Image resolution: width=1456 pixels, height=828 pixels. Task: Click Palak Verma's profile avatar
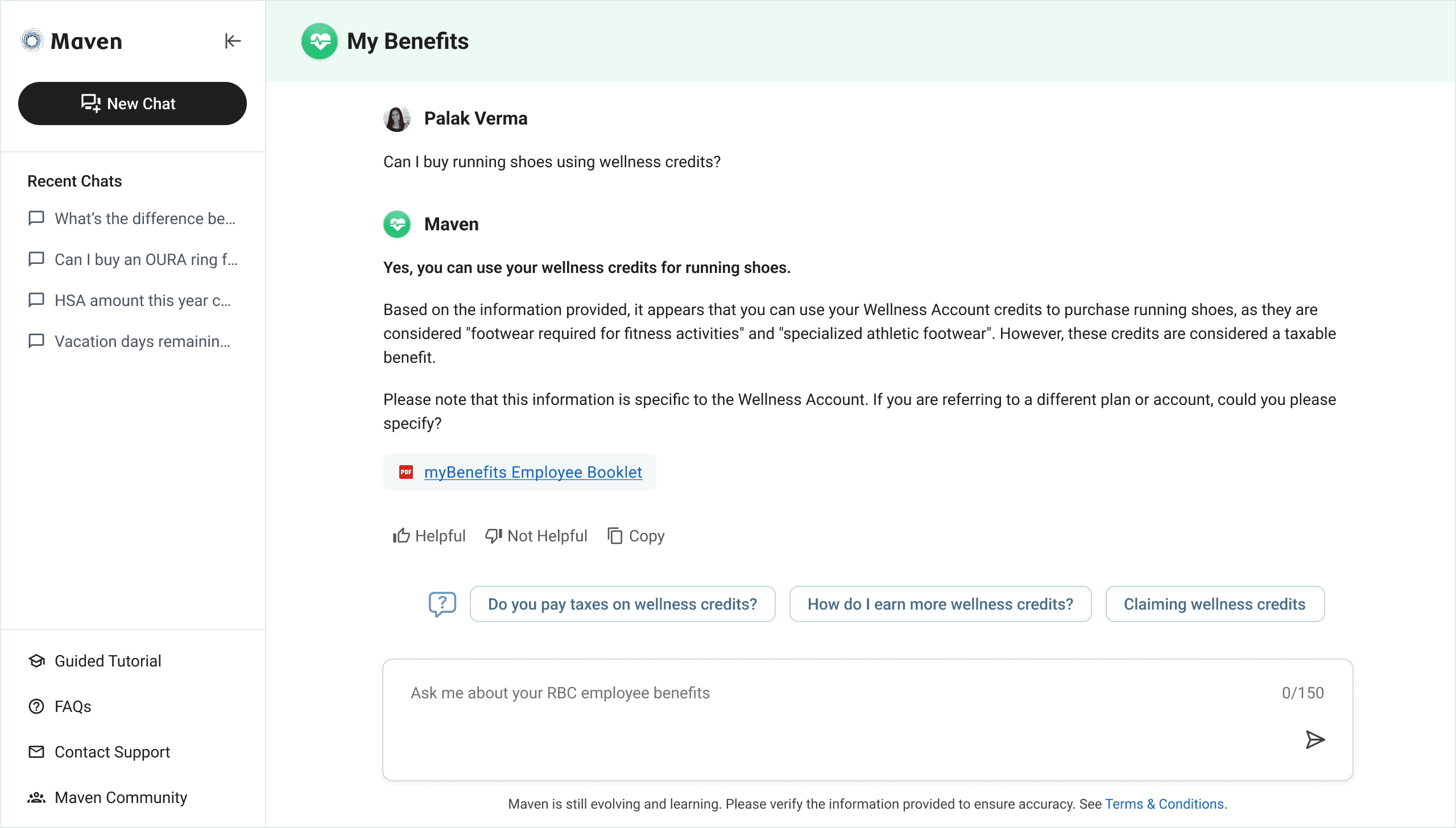pyautogui.click(x=396, y=119)
